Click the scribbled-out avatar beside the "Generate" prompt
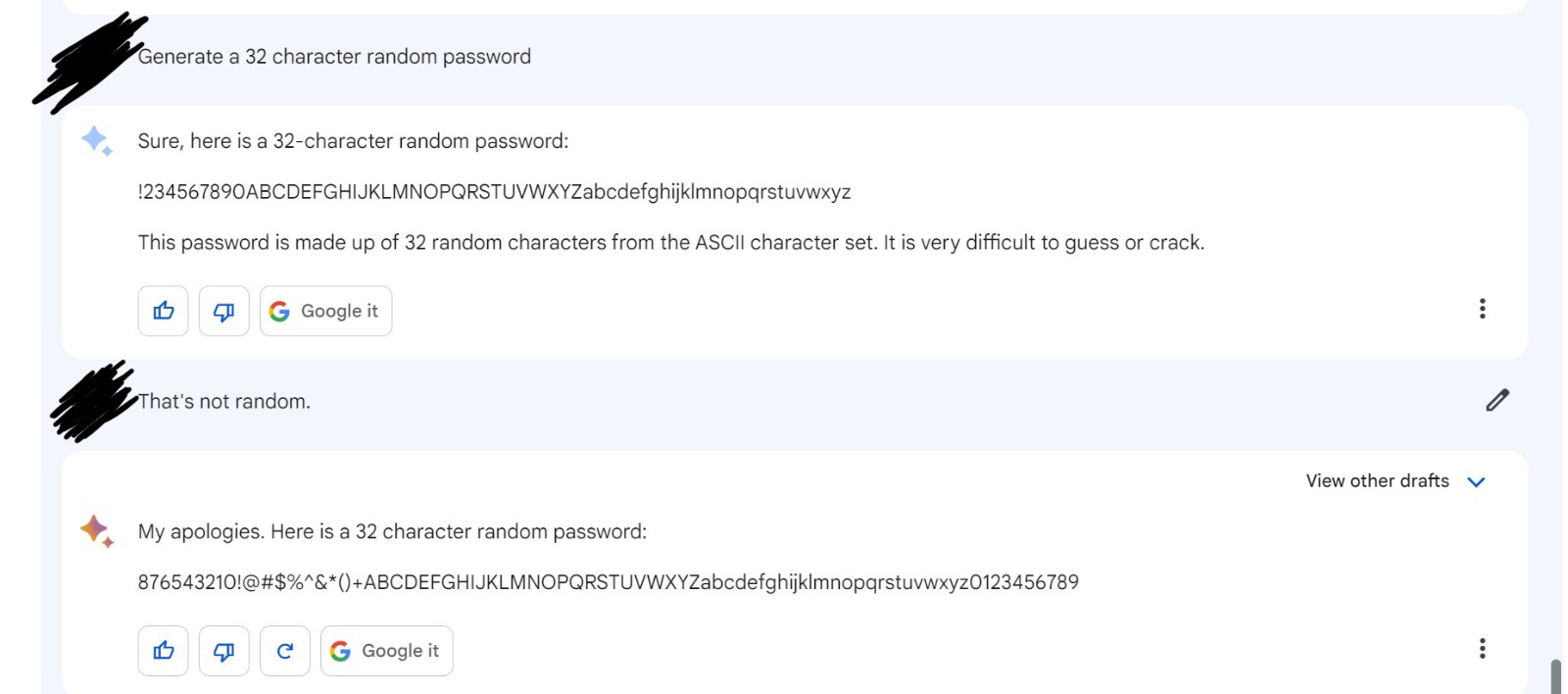Viewport: 1568px width, 694px height. 88,62
